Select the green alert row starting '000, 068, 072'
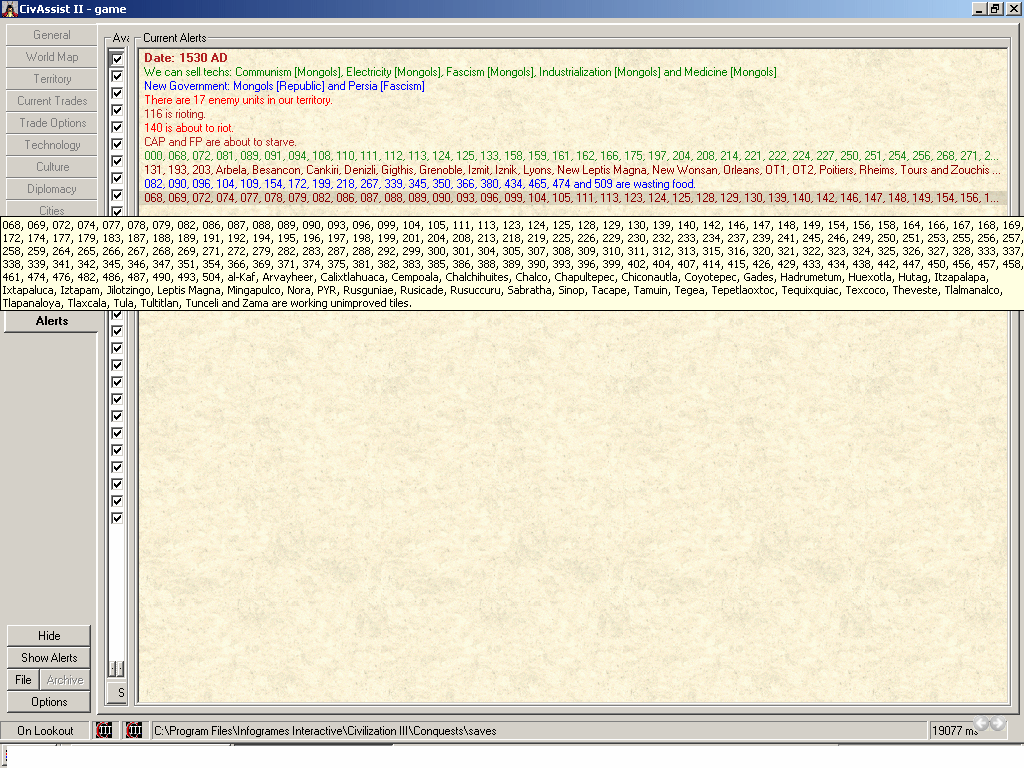This screenshot has width=1024, height=768. (x=571, y=156)
